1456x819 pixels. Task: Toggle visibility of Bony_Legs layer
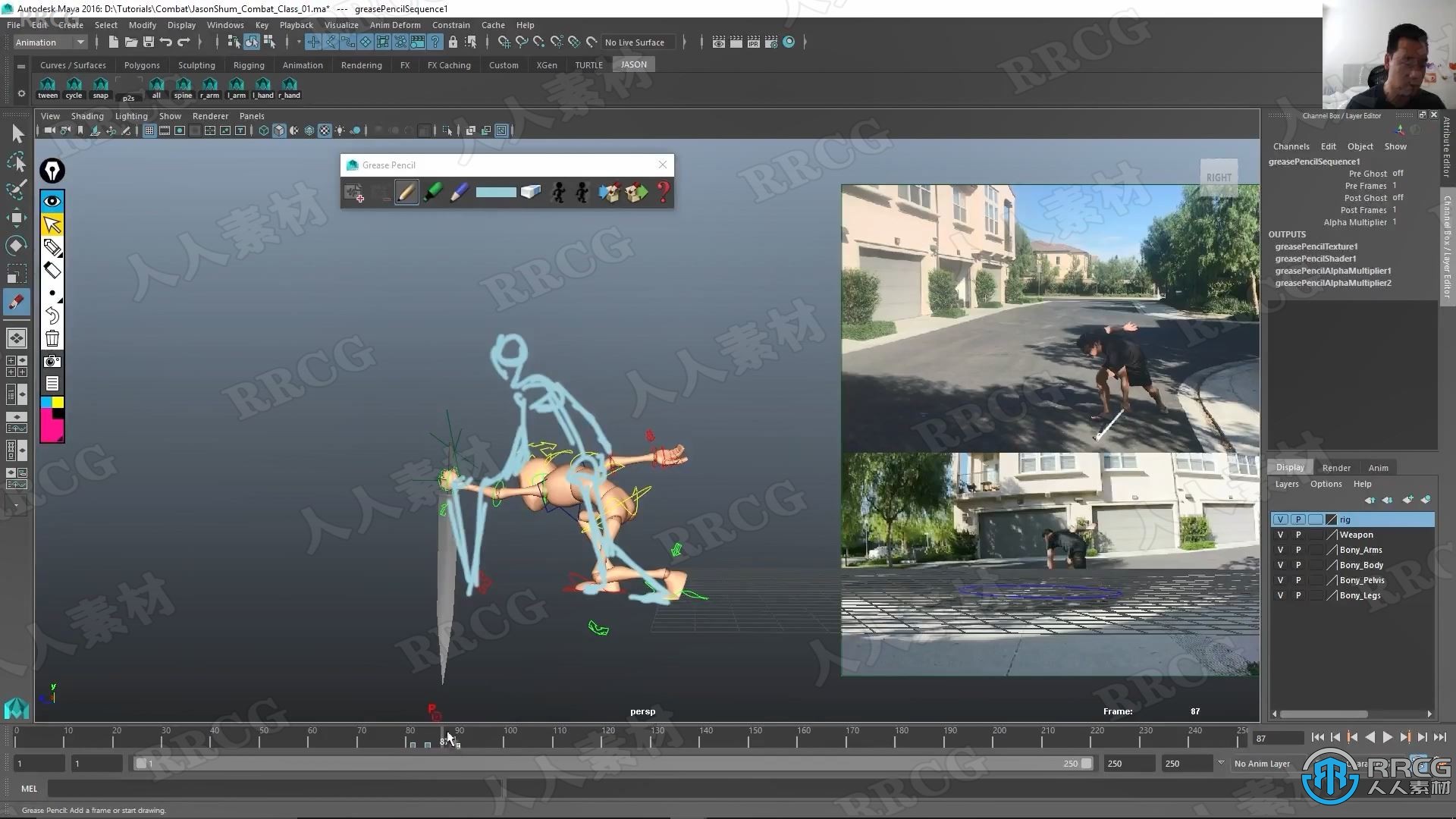pyautogui.click(x=1280, y=595)
